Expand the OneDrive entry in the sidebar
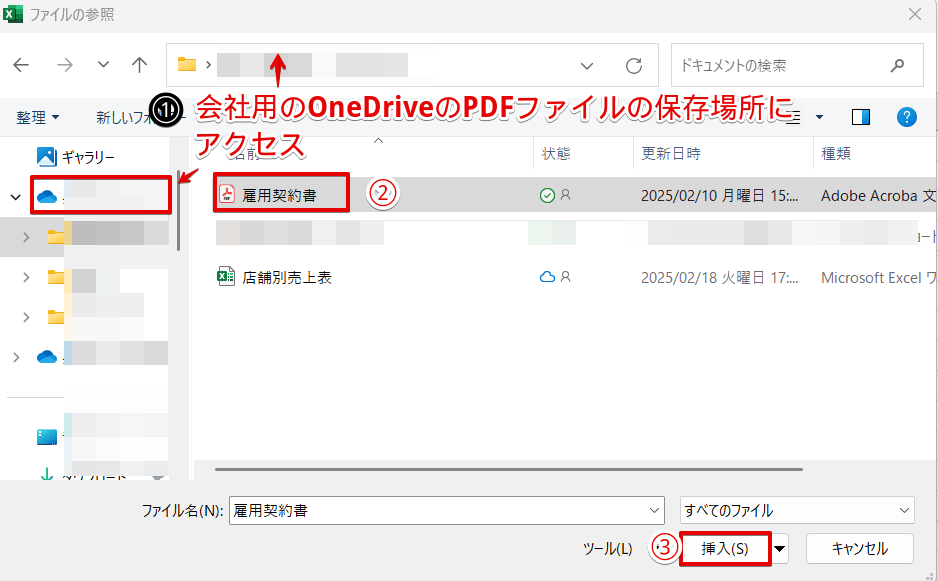 (x=16, y=196)
